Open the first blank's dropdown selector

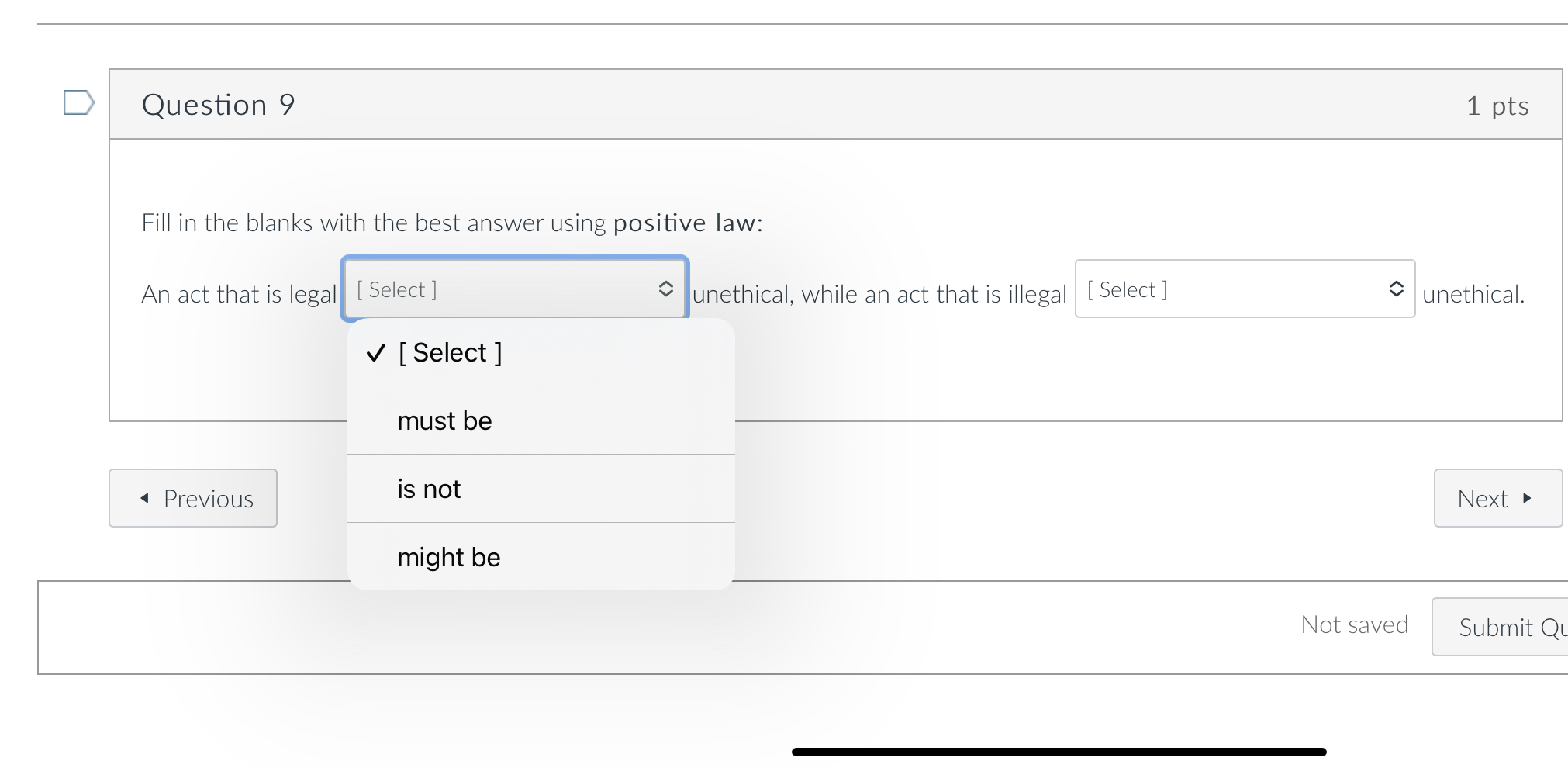click(513, 289)
